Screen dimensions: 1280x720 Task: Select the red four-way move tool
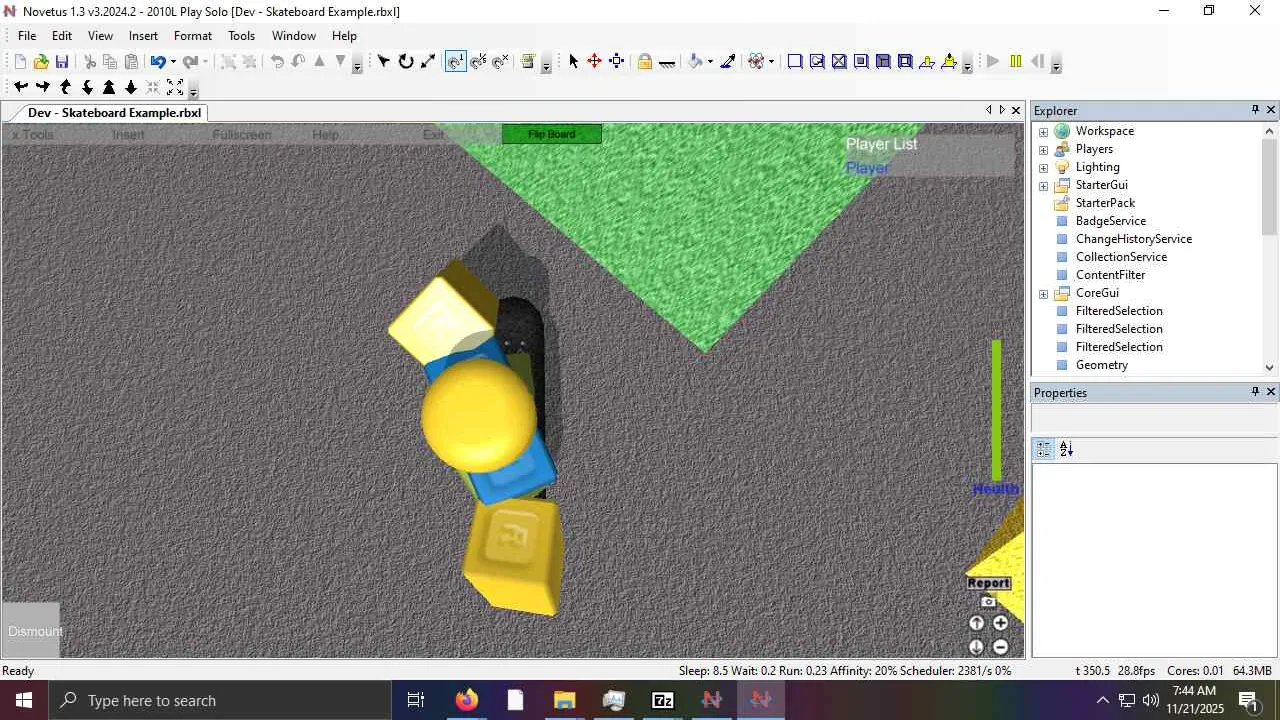[x=595, y=62]
